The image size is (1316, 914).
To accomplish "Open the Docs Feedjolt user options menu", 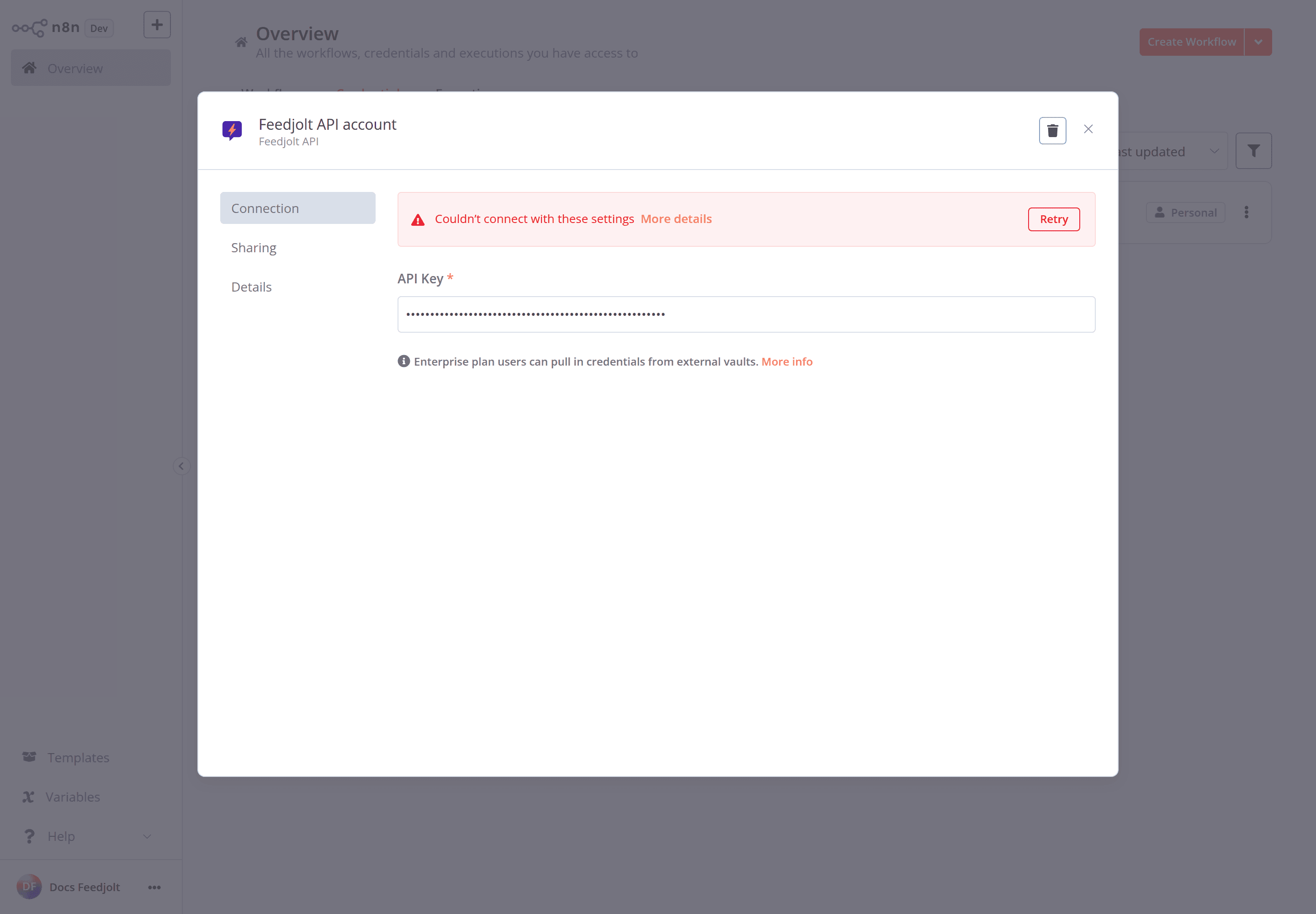I will (x=154, y=887).
